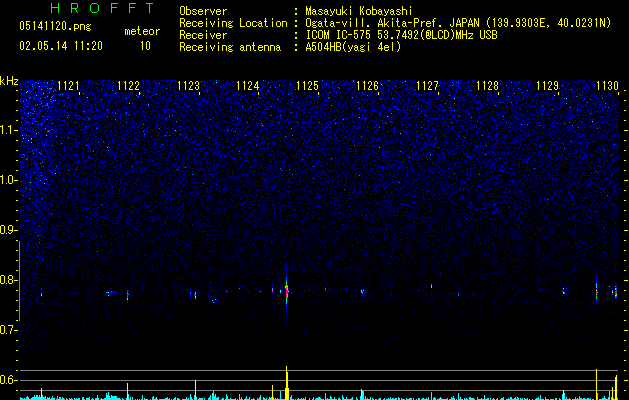Click the meteor echo just after 1122
The width and height of the screenshot is (629, 400).
128,296
